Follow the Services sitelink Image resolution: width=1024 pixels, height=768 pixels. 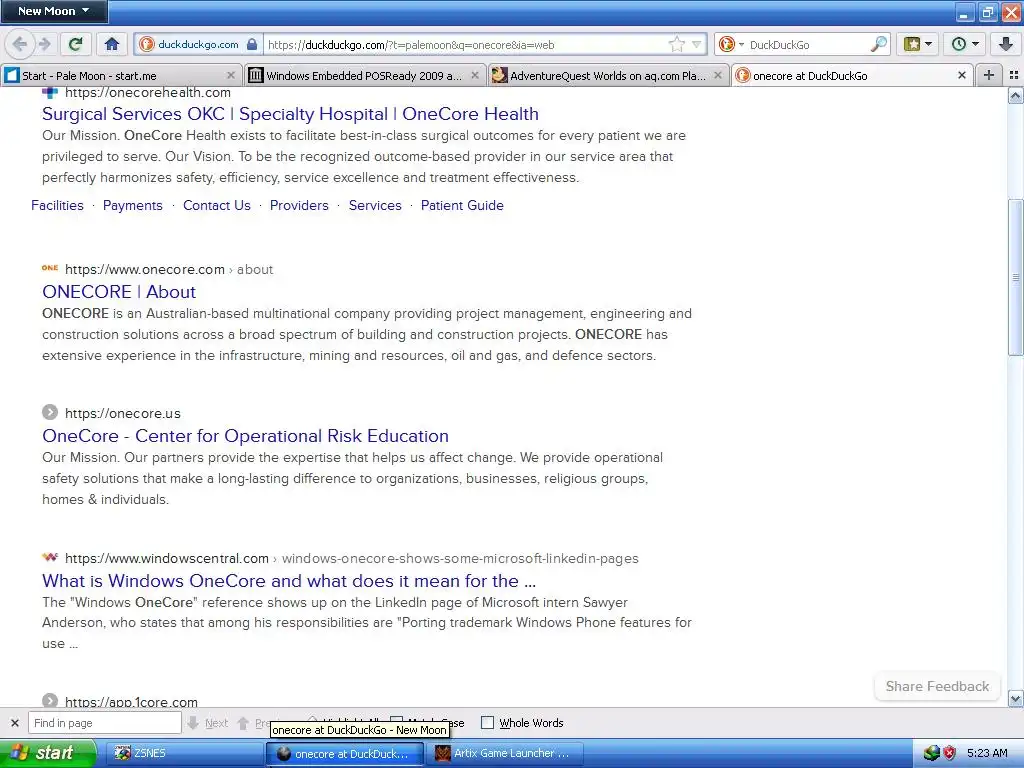click(x=375, y=205)
